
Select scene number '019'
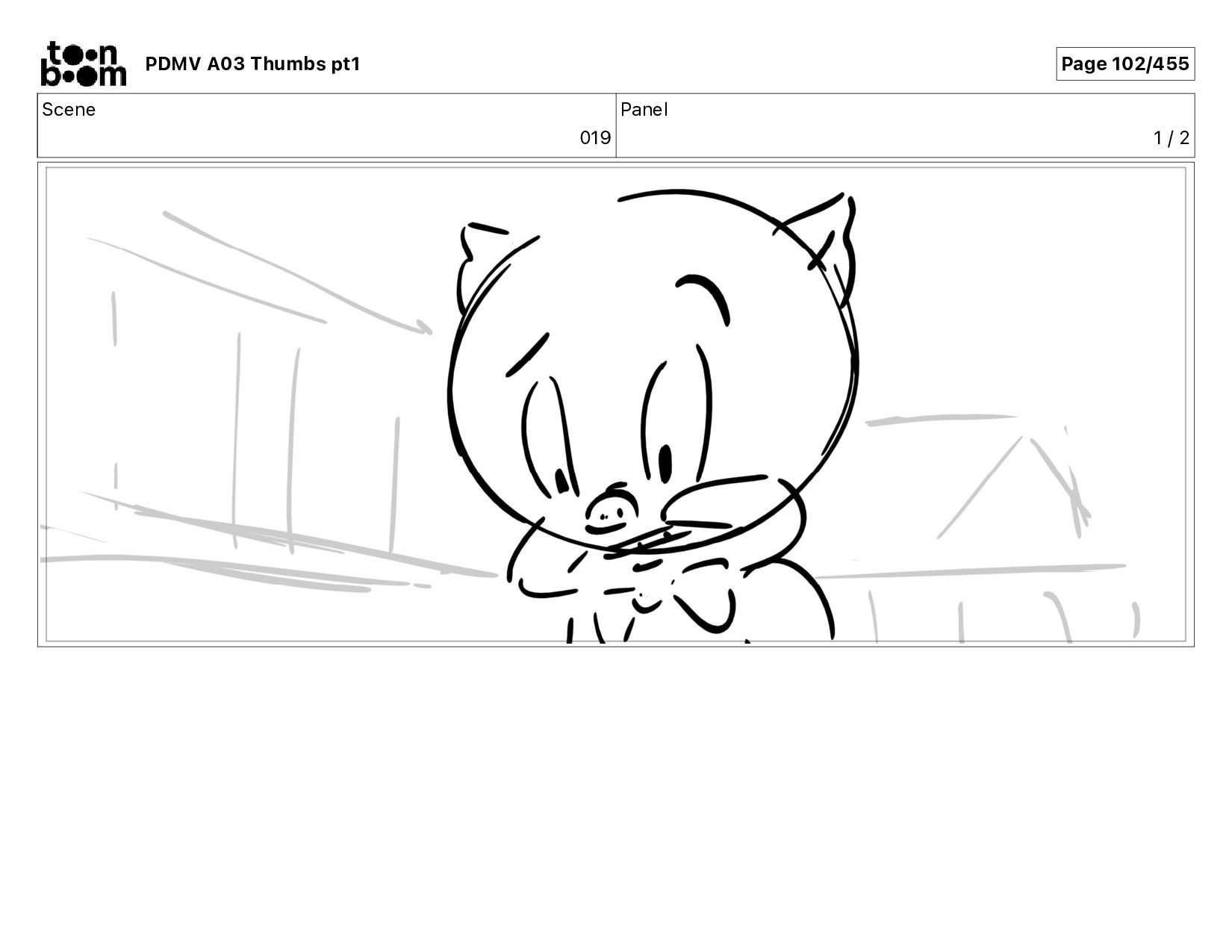[x=595, y=138]
